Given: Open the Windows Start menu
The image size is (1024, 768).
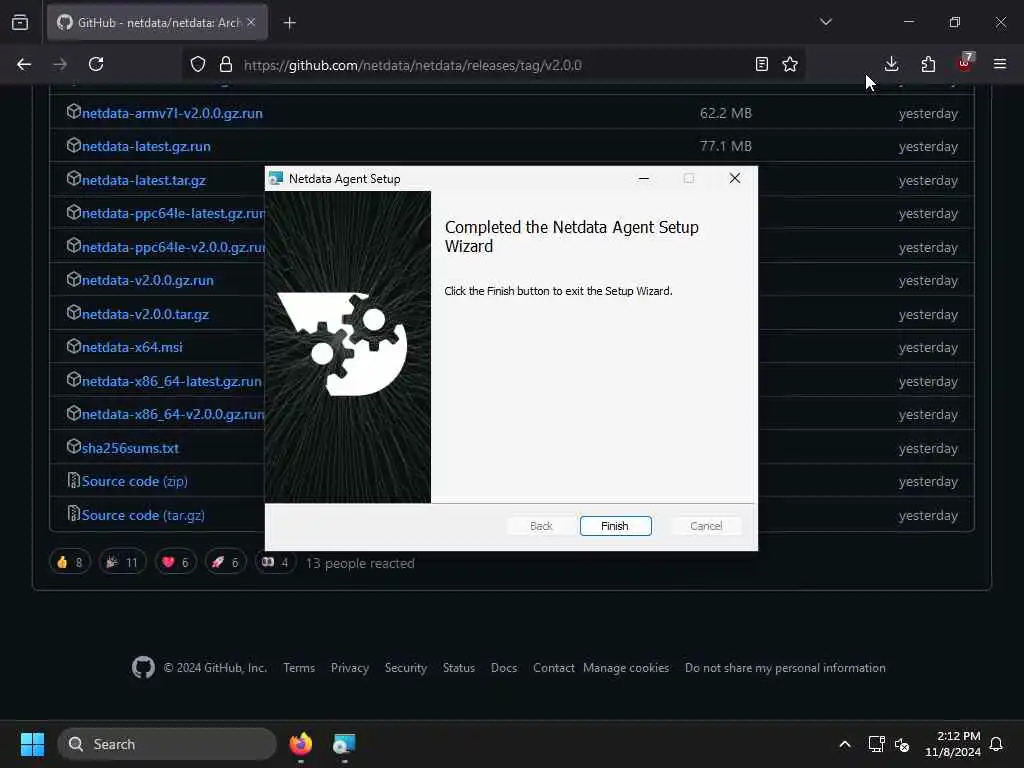Looking at the screenshot, I should (x=32, y=744).
